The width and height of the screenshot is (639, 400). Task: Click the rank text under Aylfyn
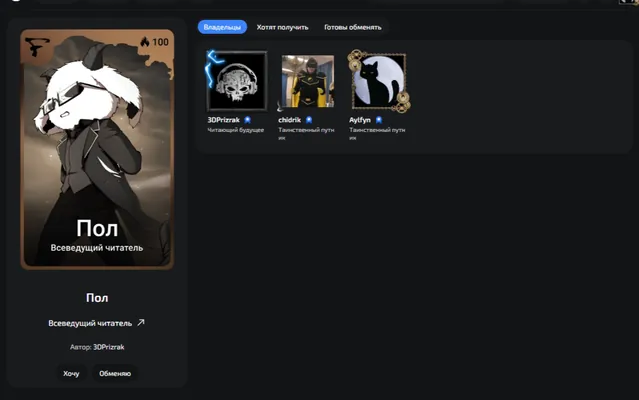[x=377, y=134]
